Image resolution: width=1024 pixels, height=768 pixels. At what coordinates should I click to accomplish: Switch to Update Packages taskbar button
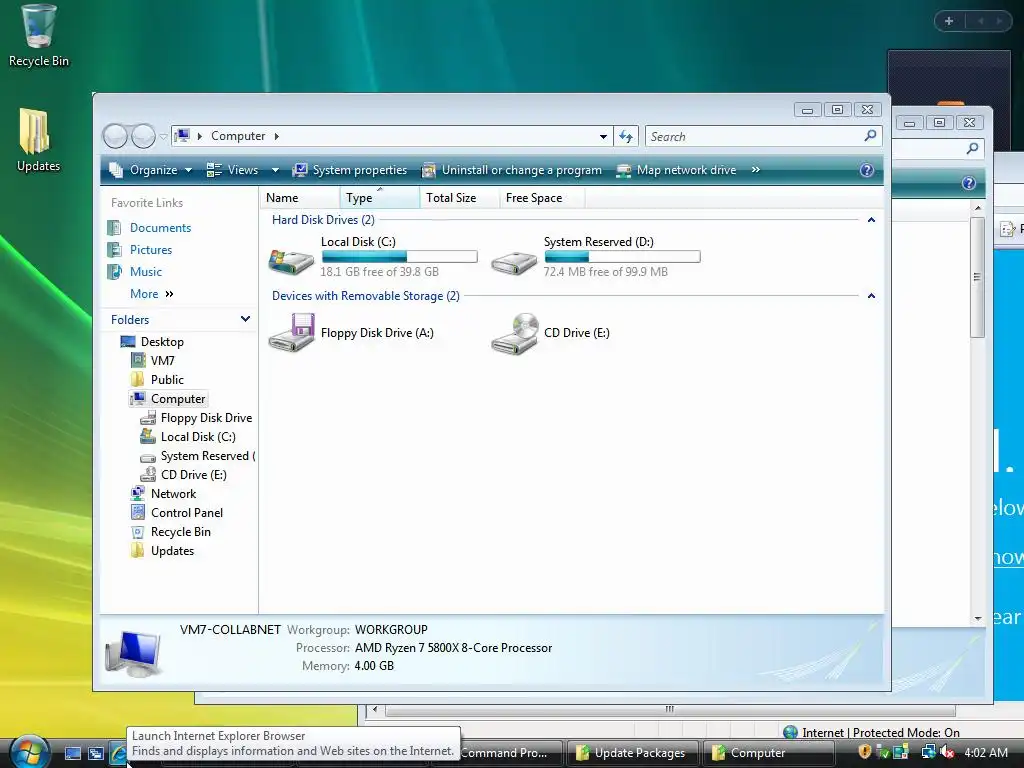(x=632, y=753)
